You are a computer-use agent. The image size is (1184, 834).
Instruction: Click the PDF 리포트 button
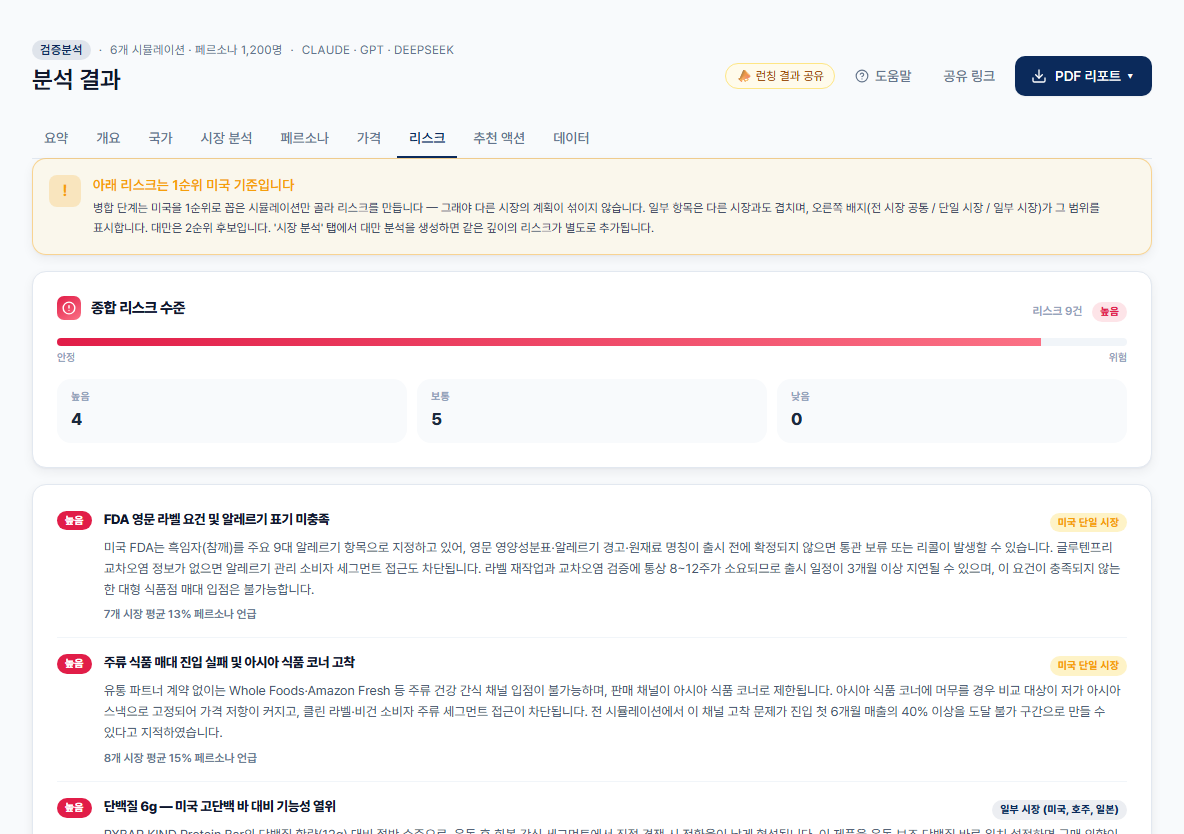1083,76
